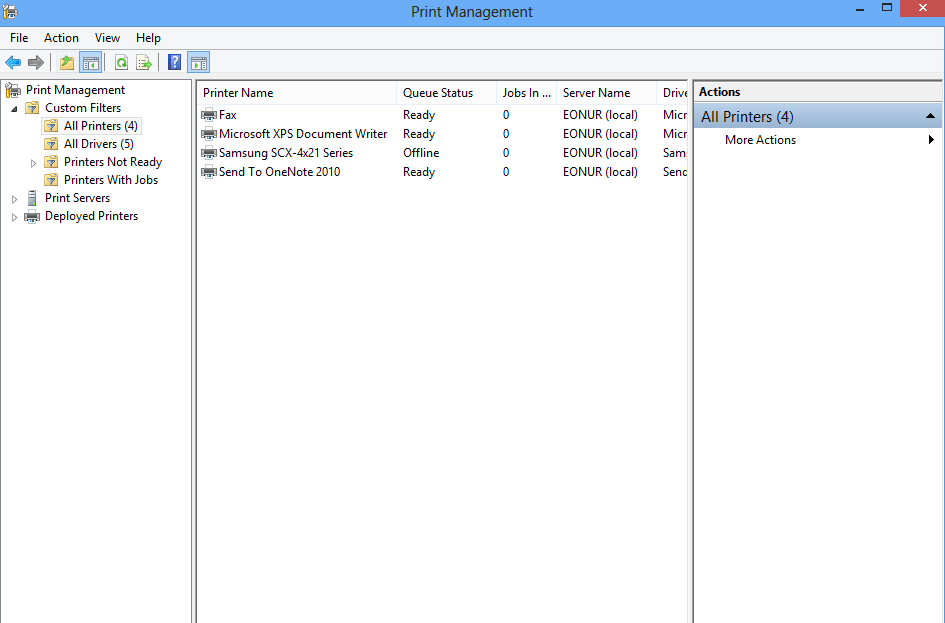The height and width of the screenshot is (623, 945).
Task: Open More Actions in the Actions pane
Action: [760, 140]
